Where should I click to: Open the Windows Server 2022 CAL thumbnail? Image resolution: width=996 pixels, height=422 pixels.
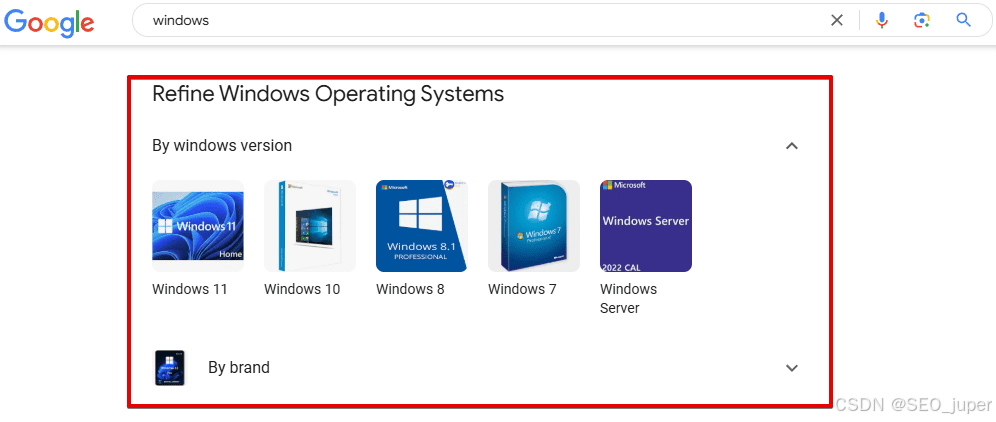coord(646,226)
